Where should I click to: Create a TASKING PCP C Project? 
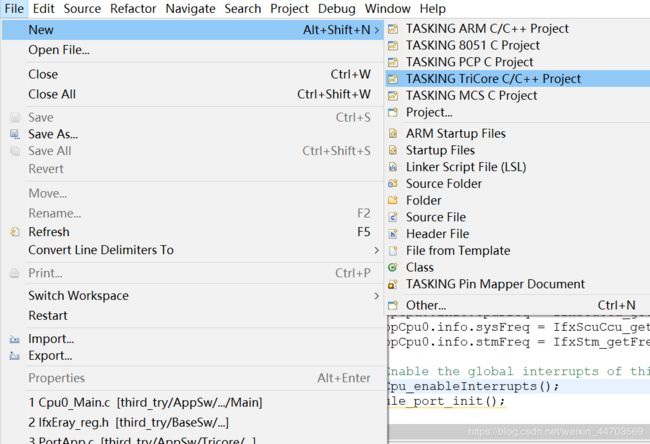pyautogui.click(x=518, y=62)
